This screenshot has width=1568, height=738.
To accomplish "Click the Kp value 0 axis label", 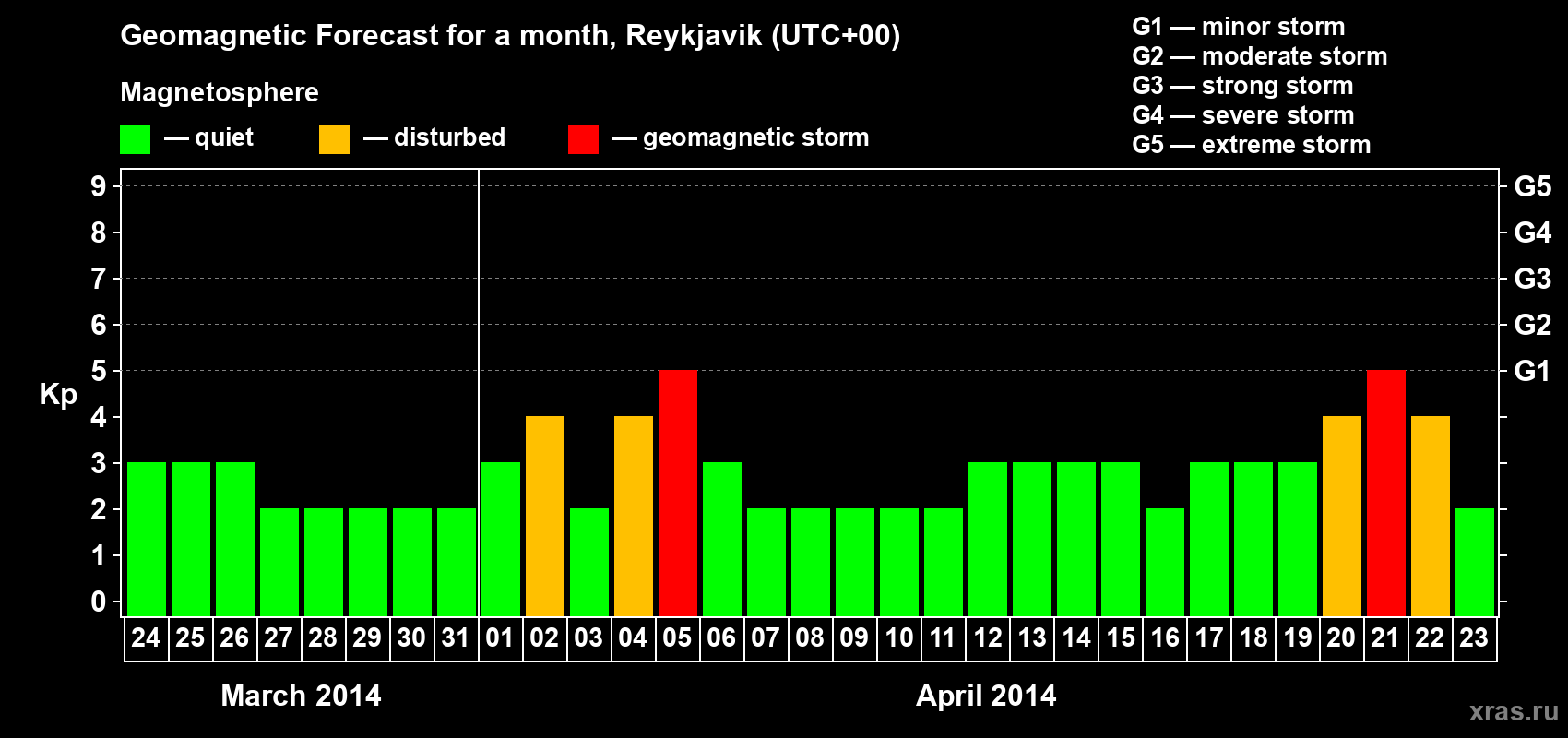I will 99,601.
